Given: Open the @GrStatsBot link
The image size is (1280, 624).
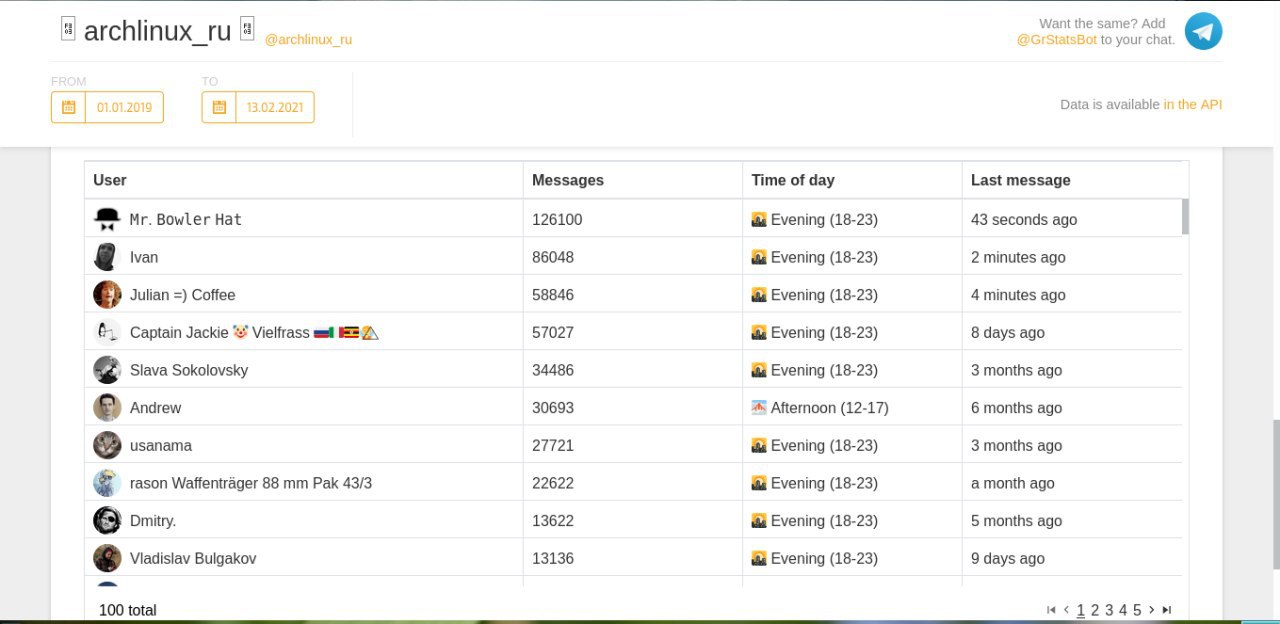Looking at the screenshot, I should pyautogui.click(x=1057, y=40).
